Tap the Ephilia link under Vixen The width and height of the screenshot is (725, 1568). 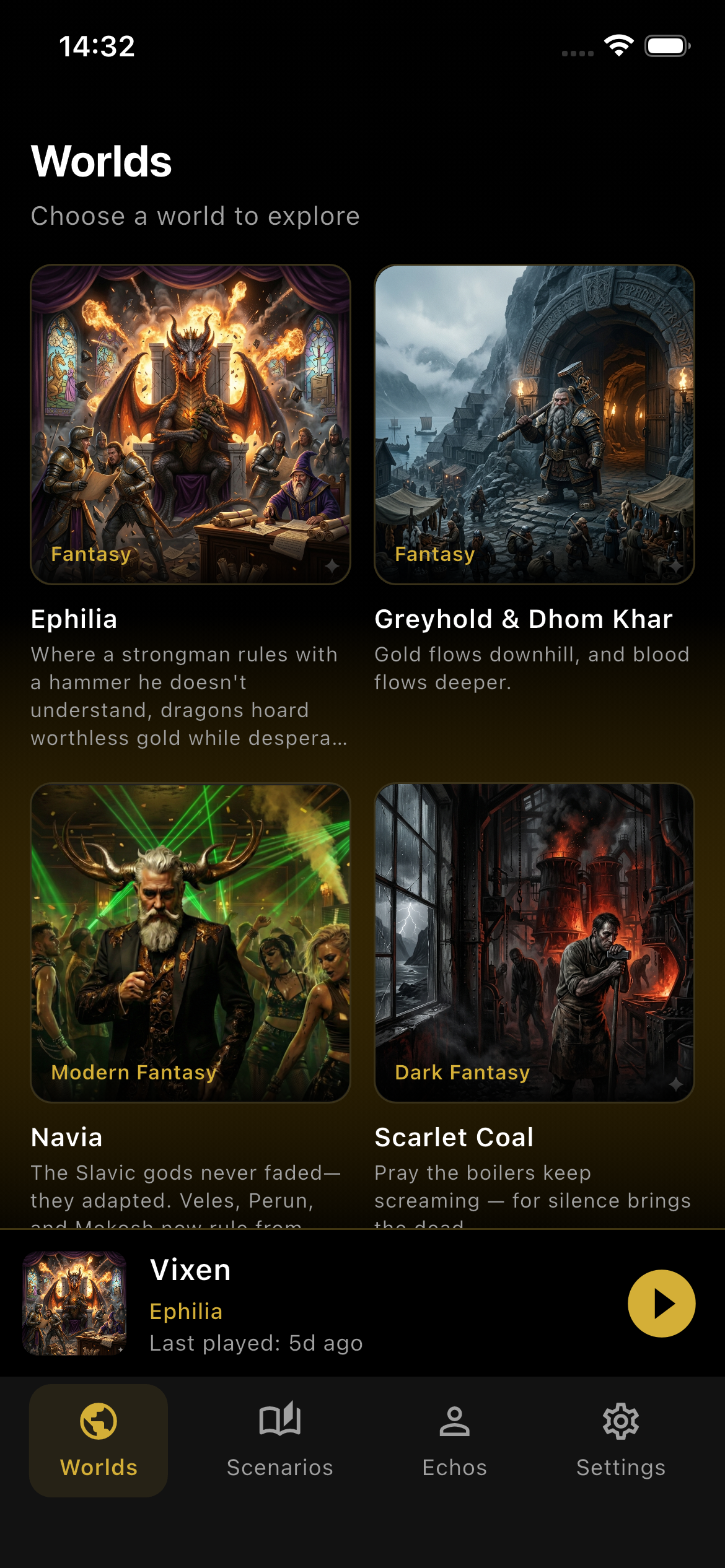(186, 1311)
